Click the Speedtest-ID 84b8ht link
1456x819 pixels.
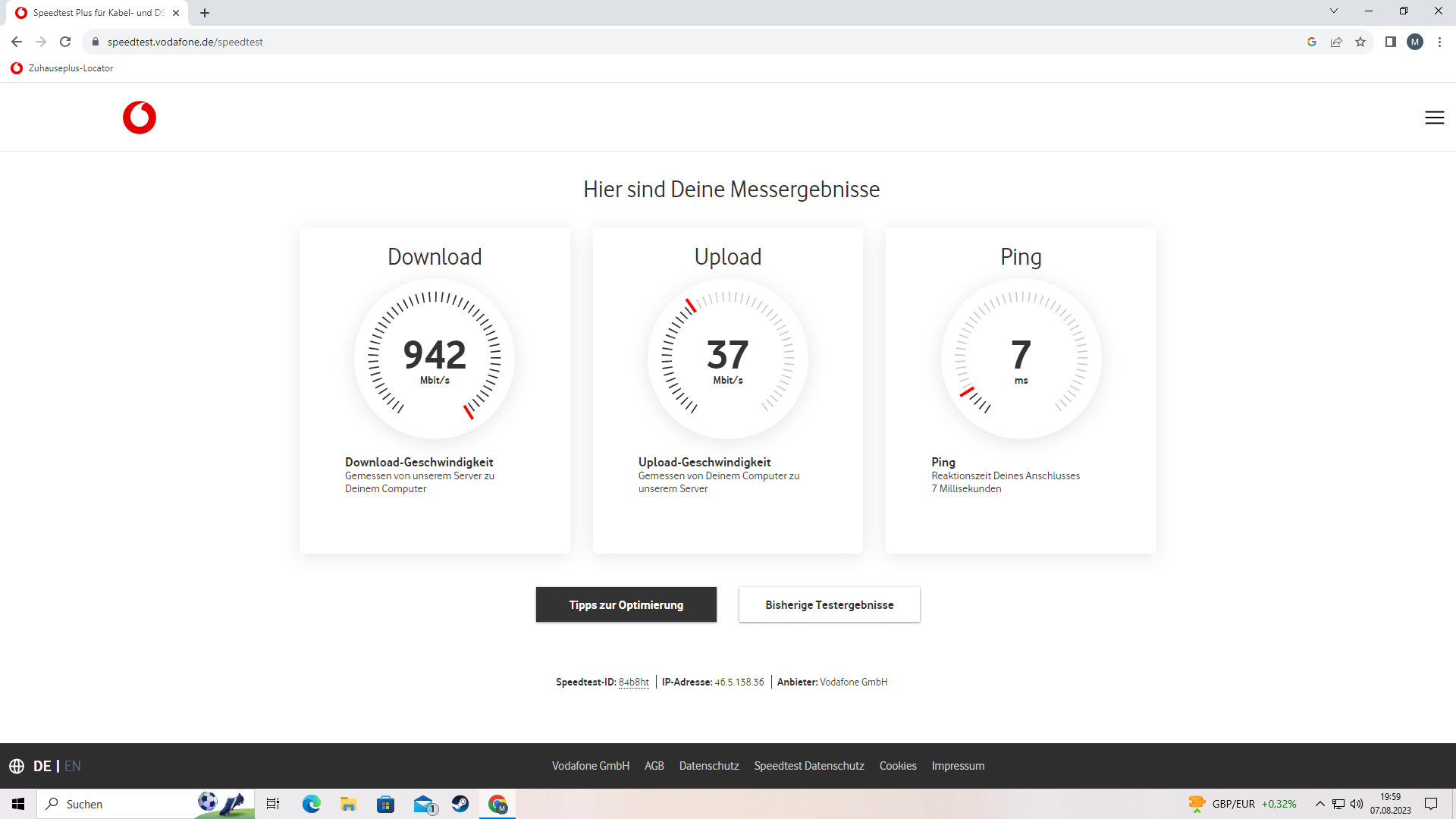633,682
